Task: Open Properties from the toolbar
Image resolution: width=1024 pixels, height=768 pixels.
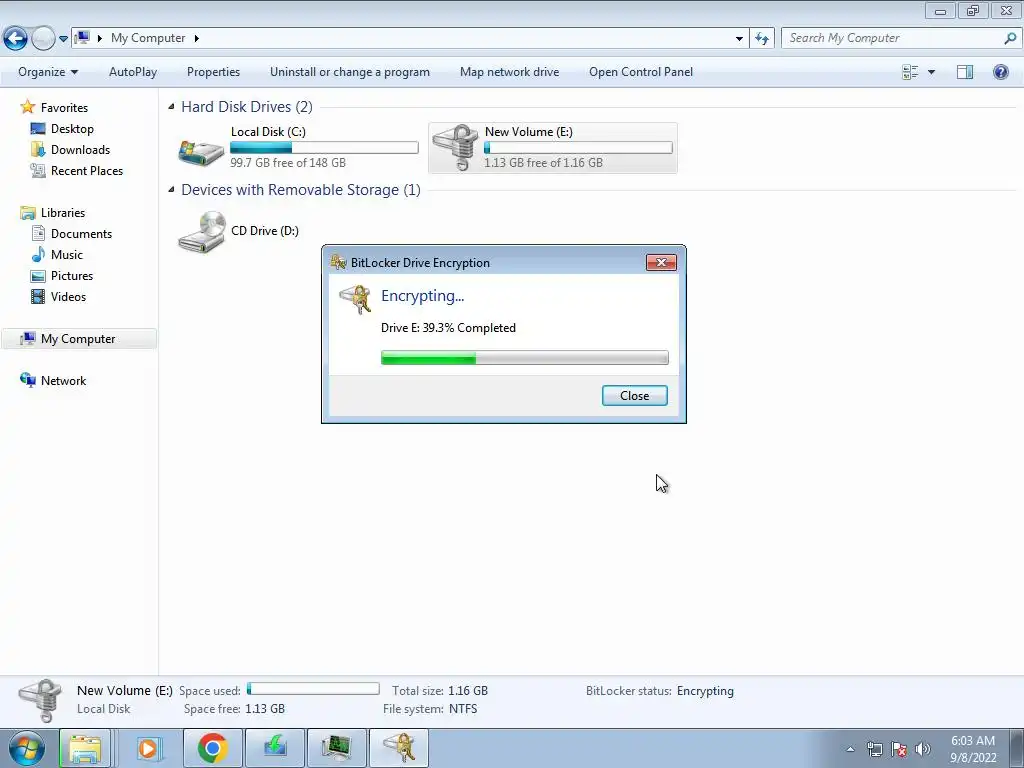Action: point(213,72)
